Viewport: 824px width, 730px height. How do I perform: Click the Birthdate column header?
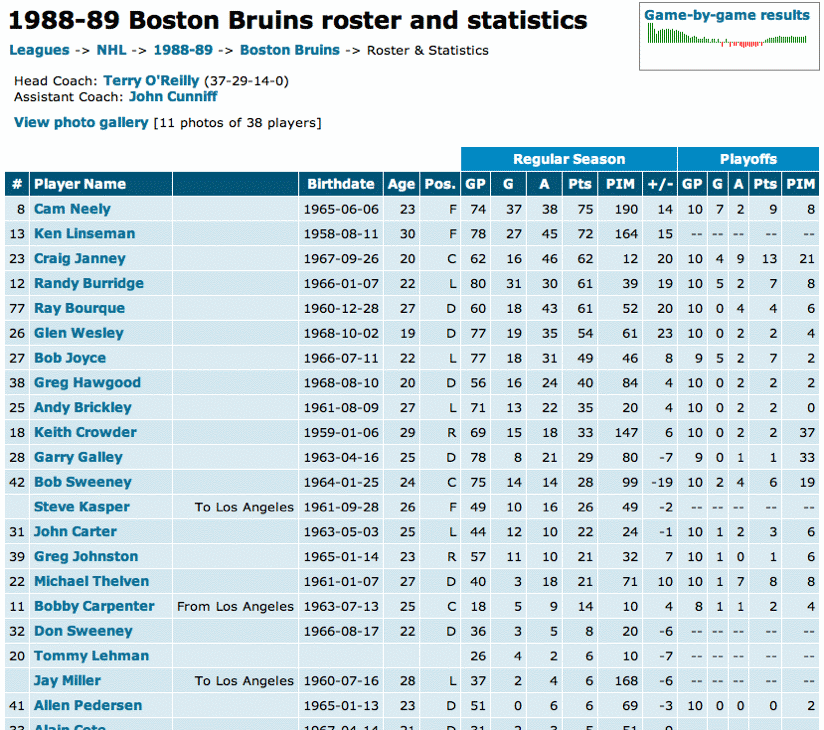341,184
